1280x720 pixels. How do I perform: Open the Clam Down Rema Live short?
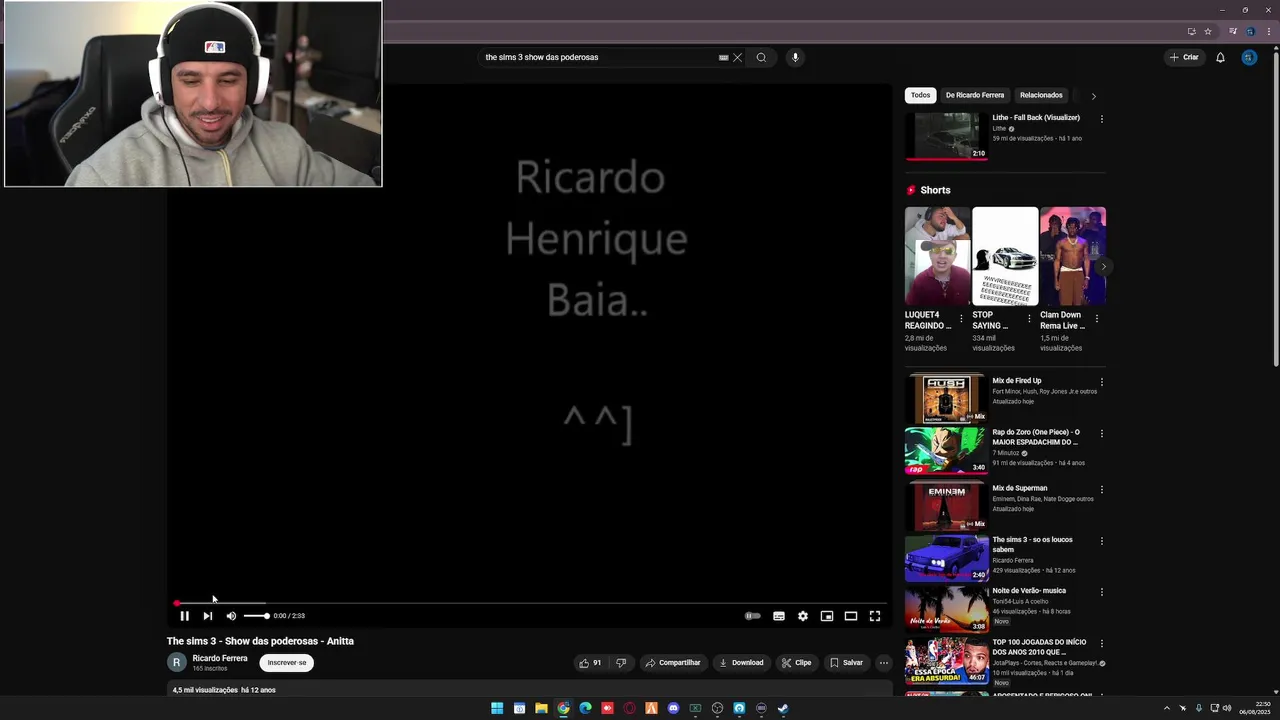[1073, 256]
